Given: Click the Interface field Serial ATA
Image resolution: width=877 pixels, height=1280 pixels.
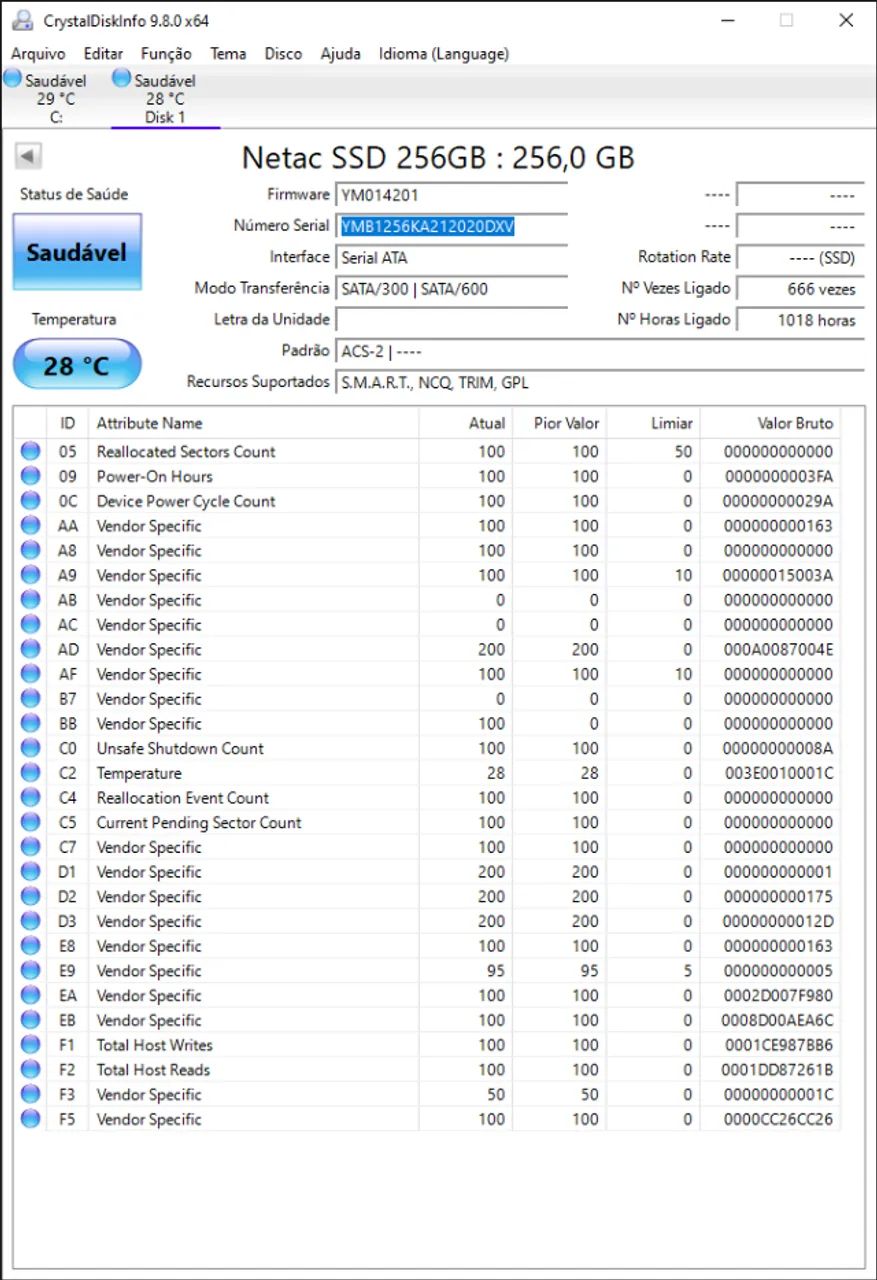Looking at the screenshot, I should [452, 258].
